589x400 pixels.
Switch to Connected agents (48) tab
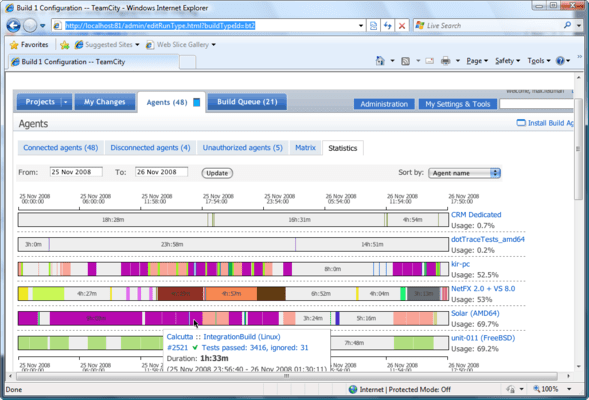[x=60, y=148]
